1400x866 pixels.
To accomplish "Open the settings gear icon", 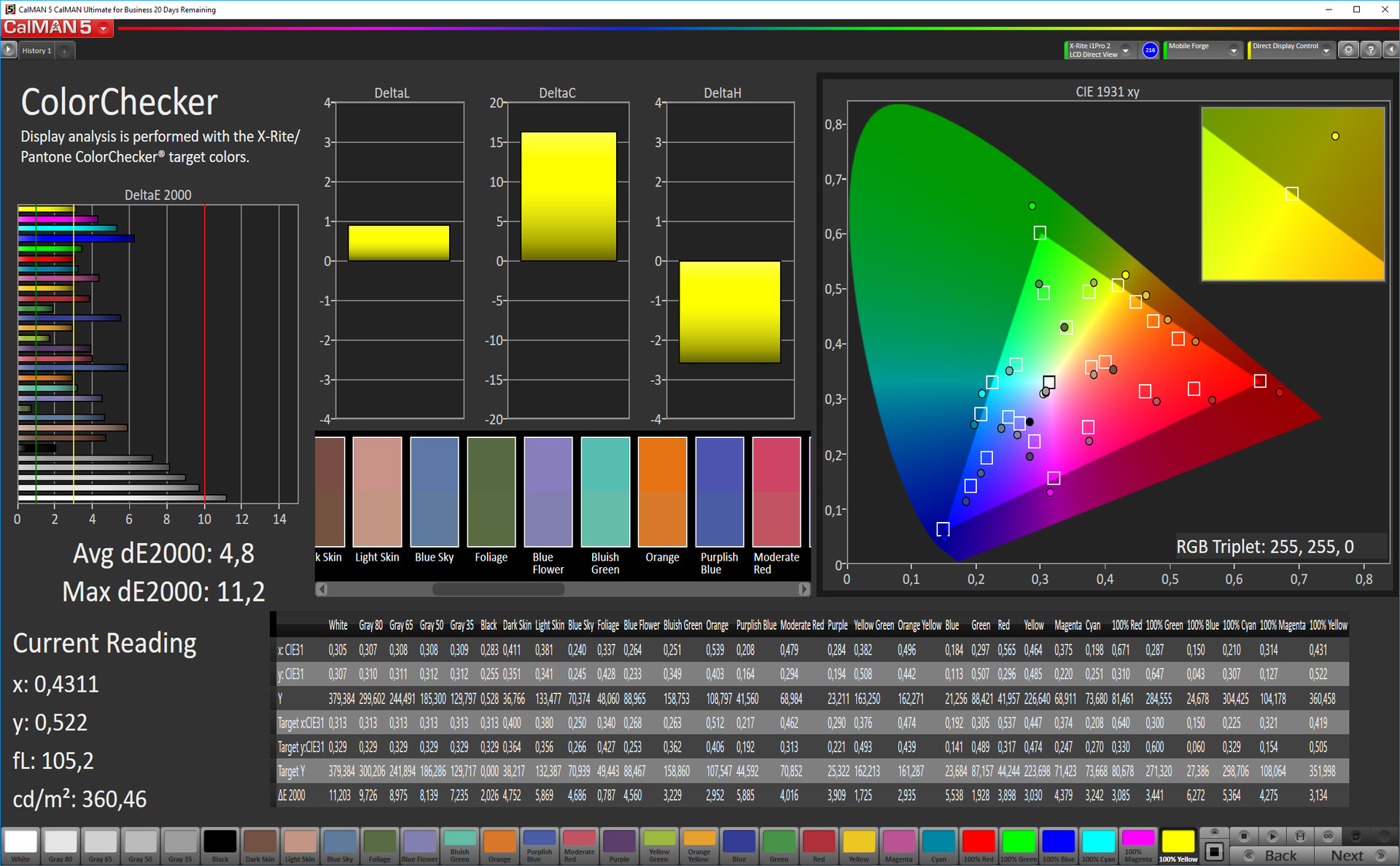I will coord(1348,50).
